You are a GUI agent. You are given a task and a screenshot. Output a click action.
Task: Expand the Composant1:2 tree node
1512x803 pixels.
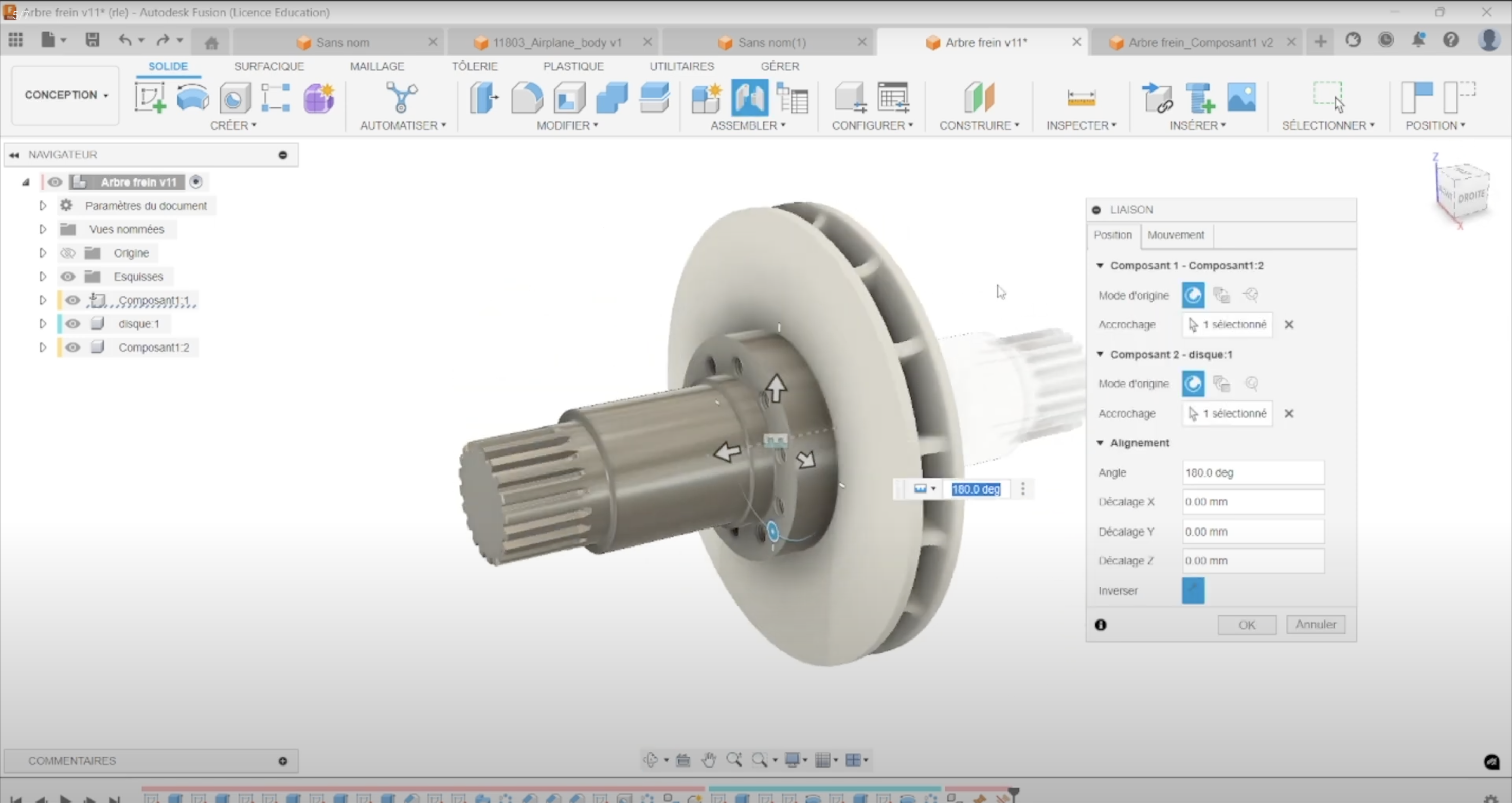click(x=42, y=347)
